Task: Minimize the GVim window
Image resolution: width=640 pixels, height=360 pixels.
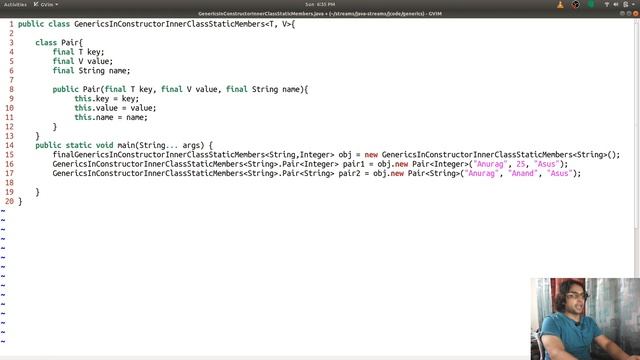Action: (x=622, y=13)
